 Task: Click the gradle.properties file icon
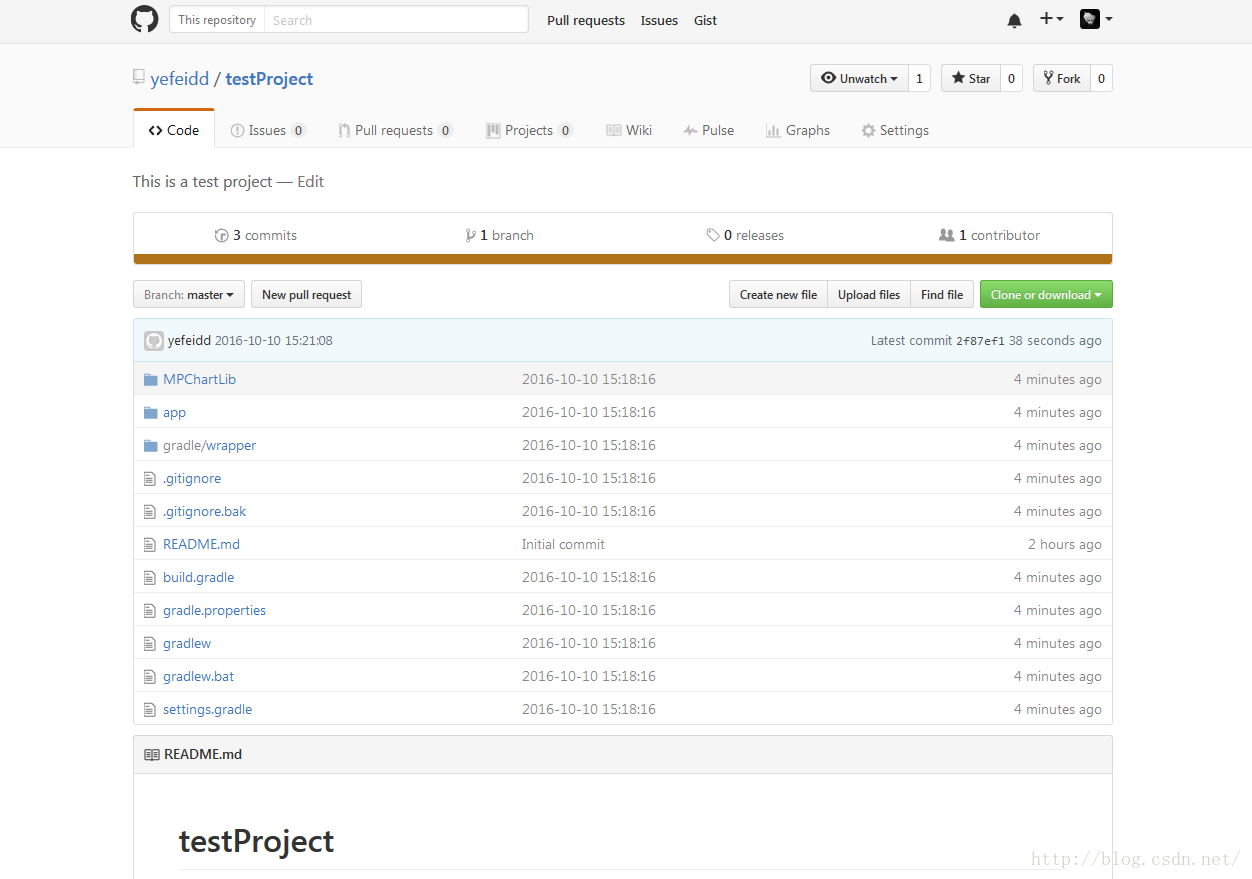[x=150, y=610]
